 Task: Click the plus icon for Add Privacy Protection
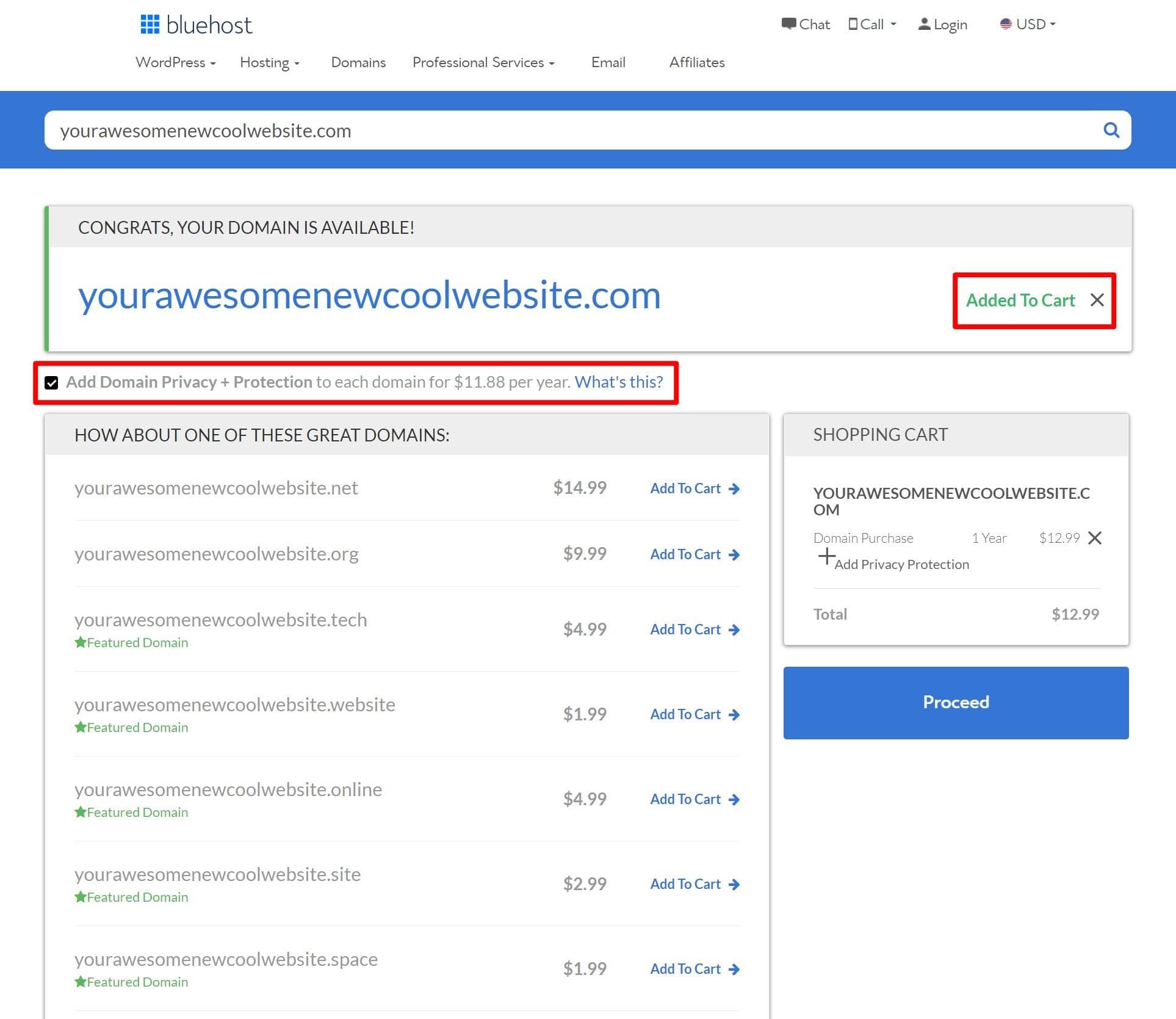(x=827, y=557)
